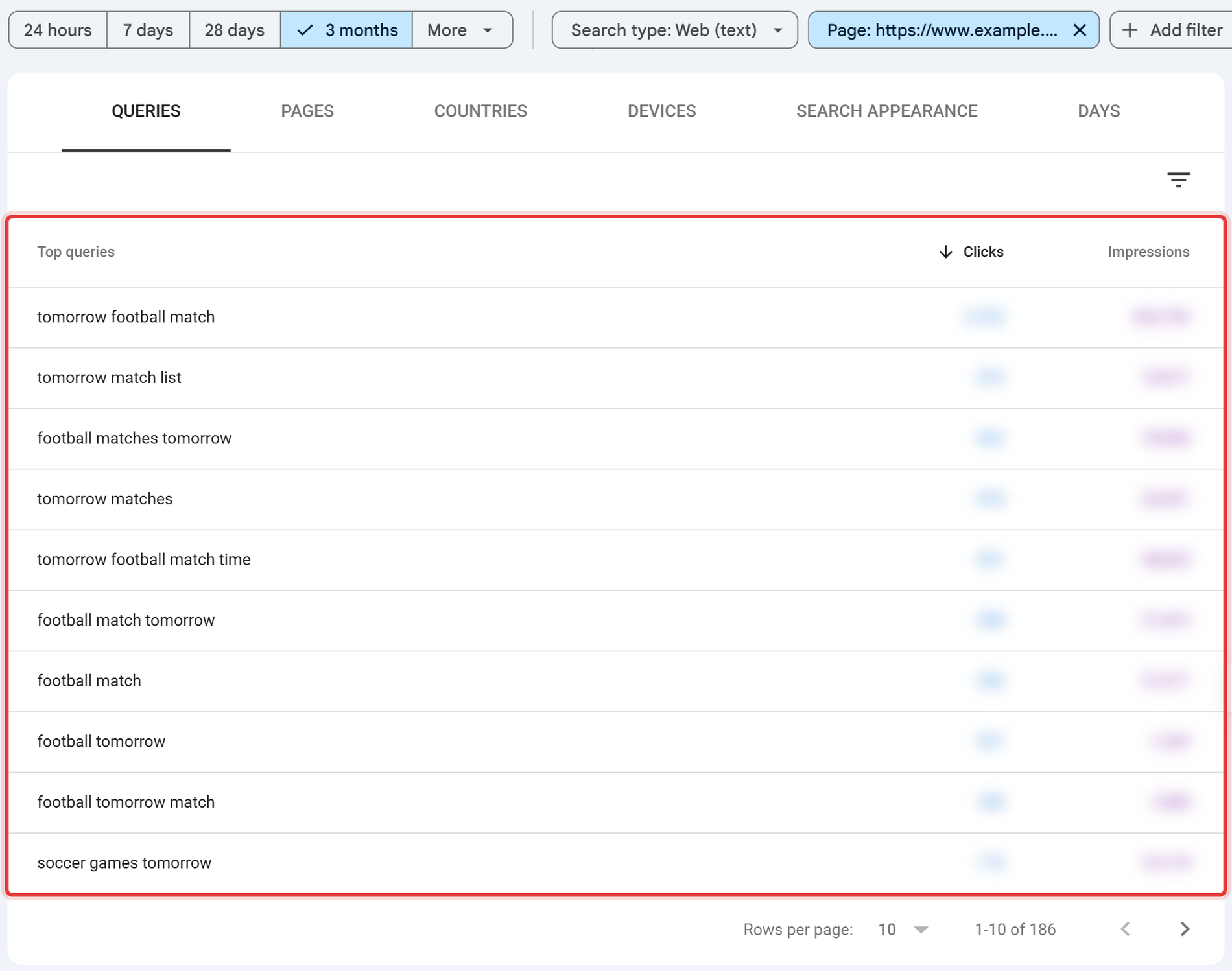Switch to the Devices tab

click(x=661, y=111)
